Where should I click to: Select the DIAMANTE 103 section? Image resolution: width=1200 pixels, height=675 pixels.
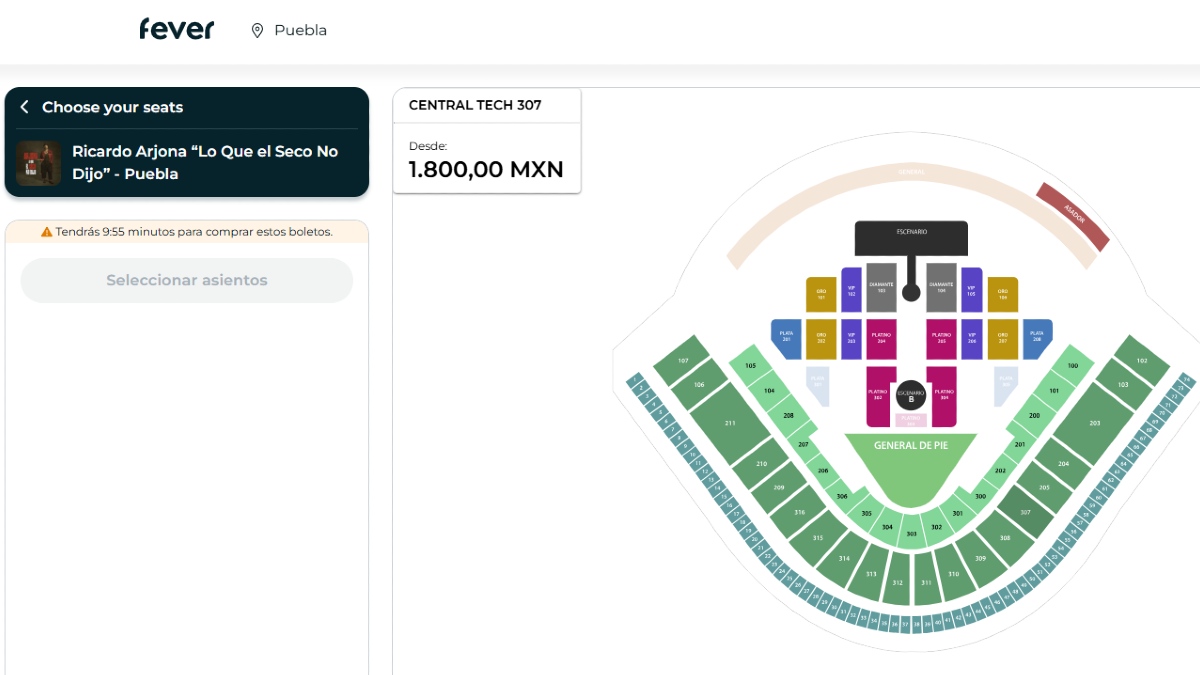pyautogui.click(x=881, y=287)
